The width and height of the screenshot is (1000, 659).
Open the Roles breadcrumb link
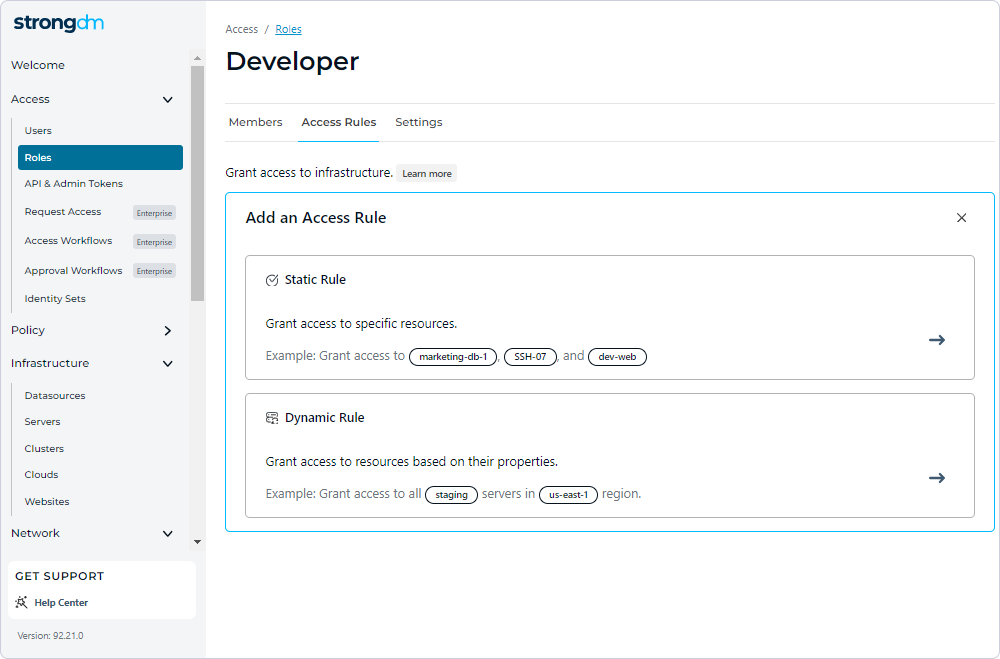(288, 29)
